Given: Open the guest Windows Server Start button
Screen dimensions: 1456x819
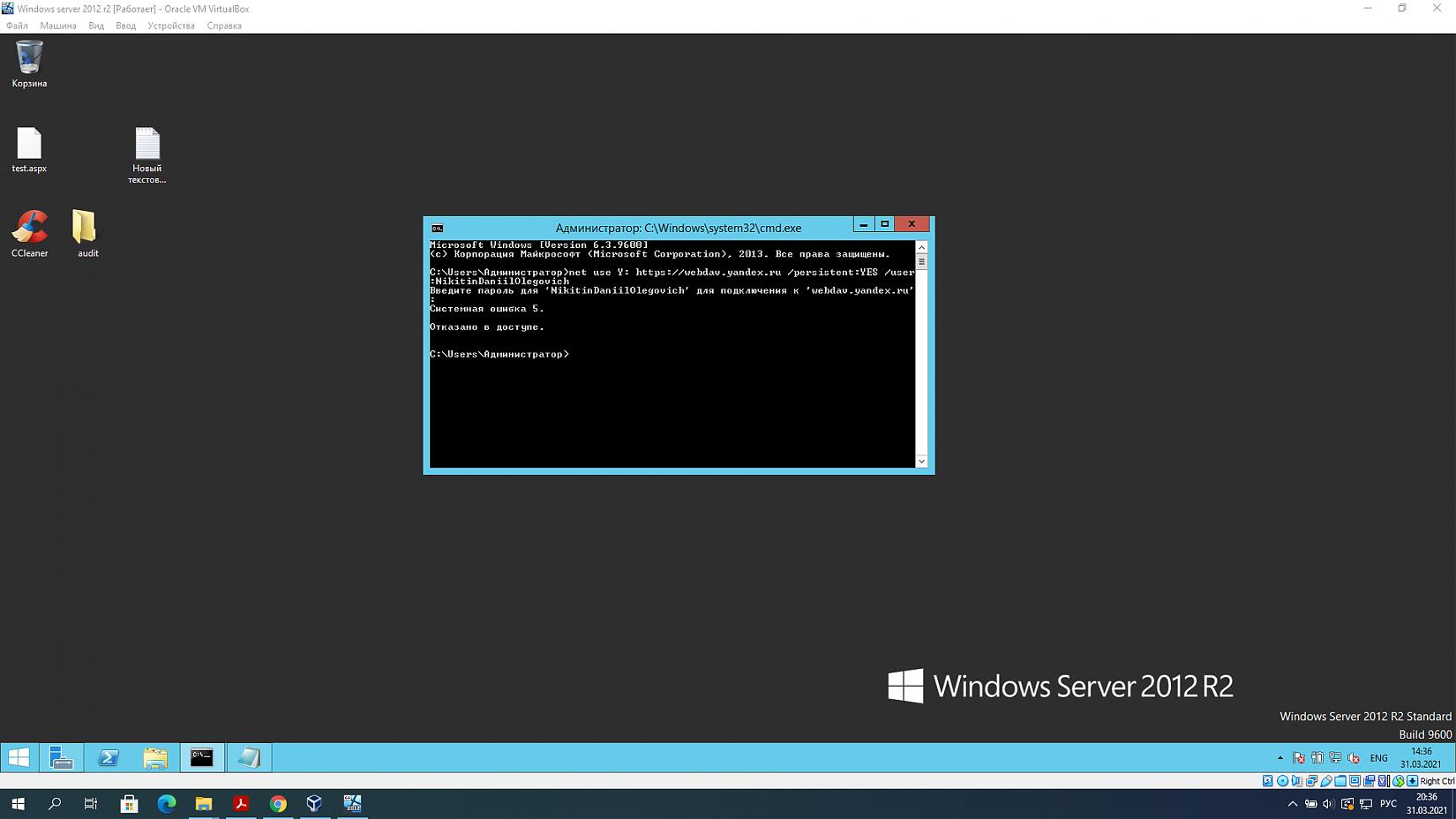Looking at the screenshot, I should [x=19, y=757].
